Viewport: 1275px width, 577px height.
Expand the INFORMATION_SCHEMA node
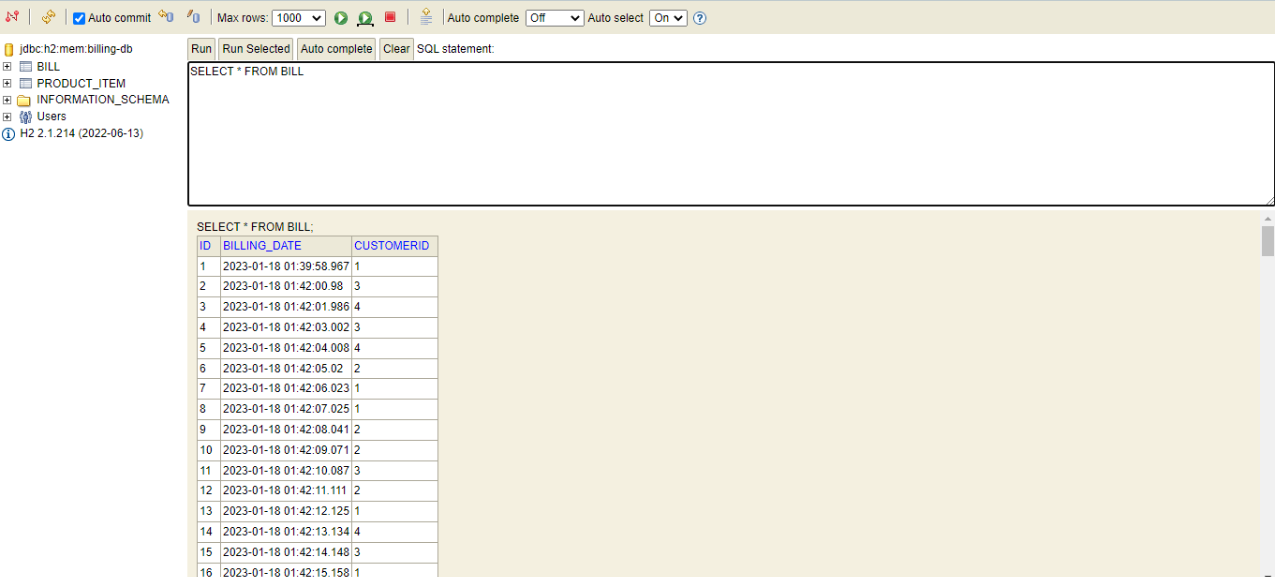click(7, 100)
